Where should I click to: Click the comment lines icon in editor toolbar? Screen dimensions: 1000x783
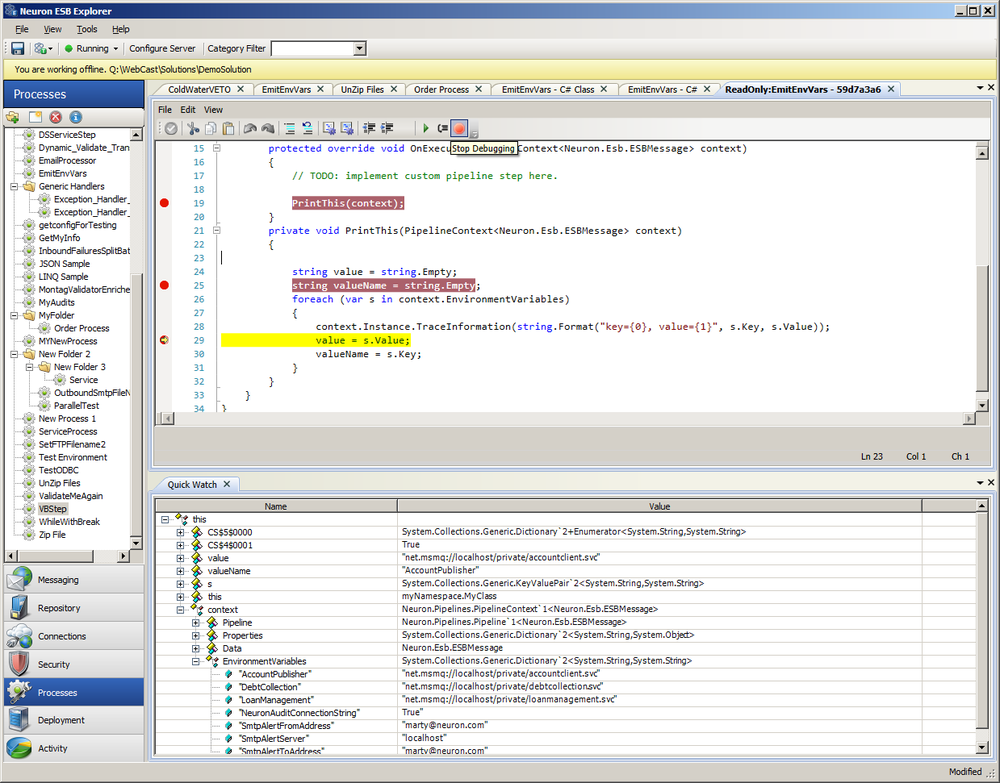tap(290, 128)
